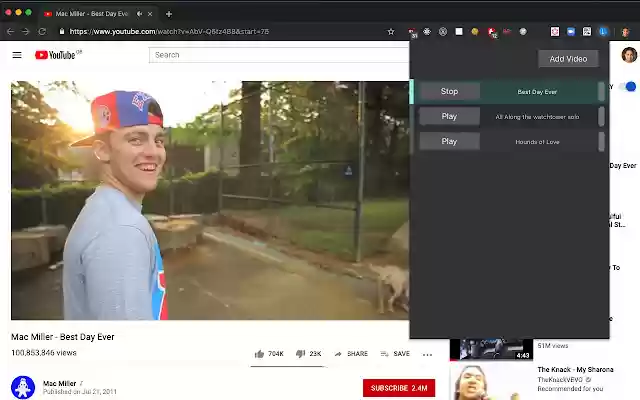Click the handle beside Hounds of Love

pos(601,142)
